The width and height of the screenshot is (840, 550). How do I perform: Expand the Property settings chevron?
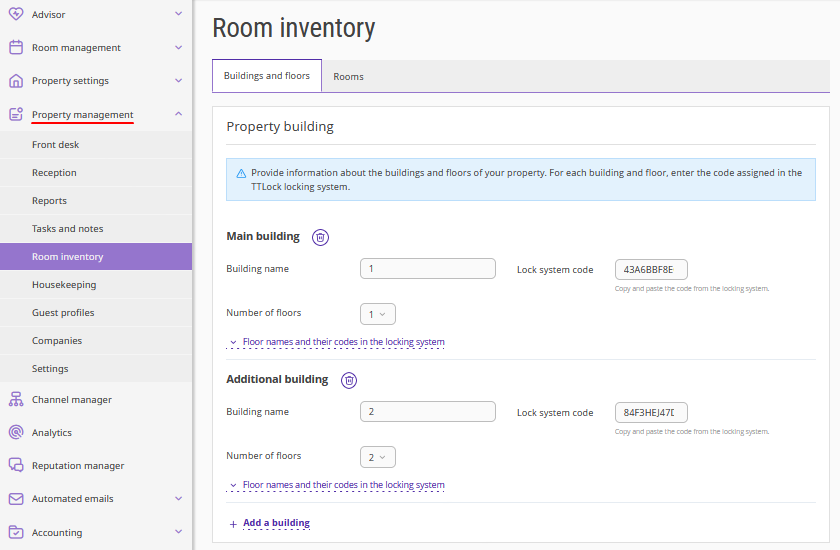[179, 80]
